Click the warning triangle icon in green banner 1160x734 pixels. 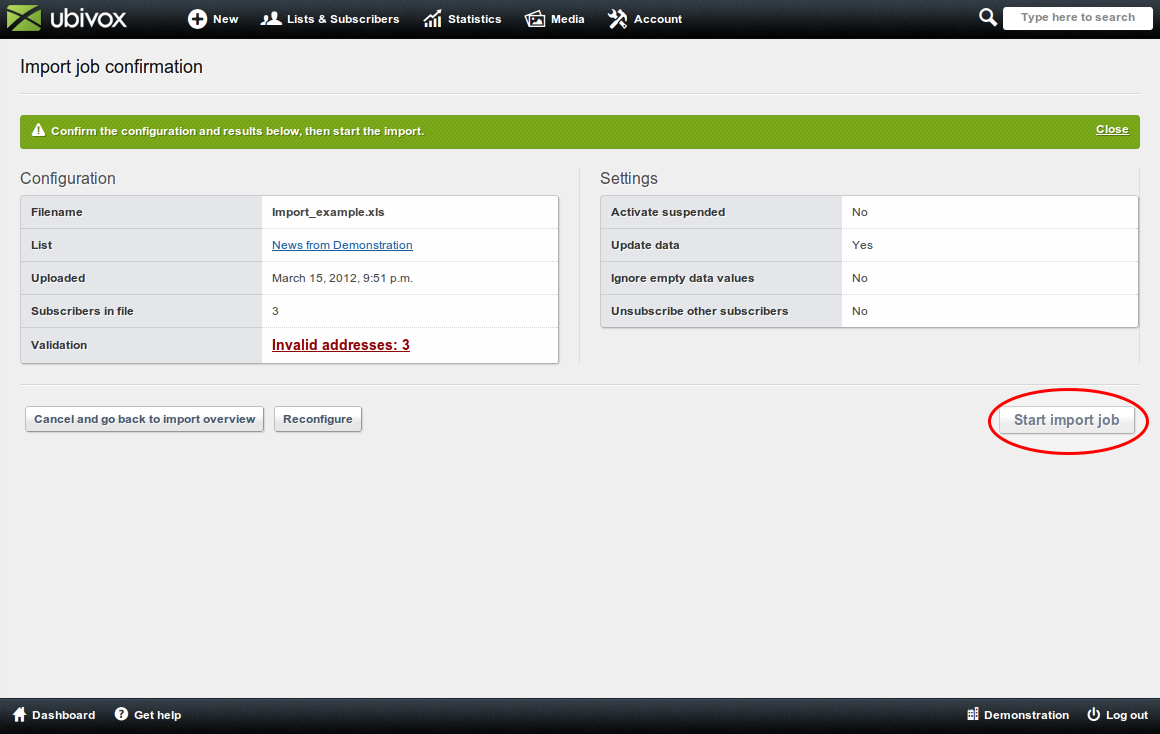(x=38, y=130)
